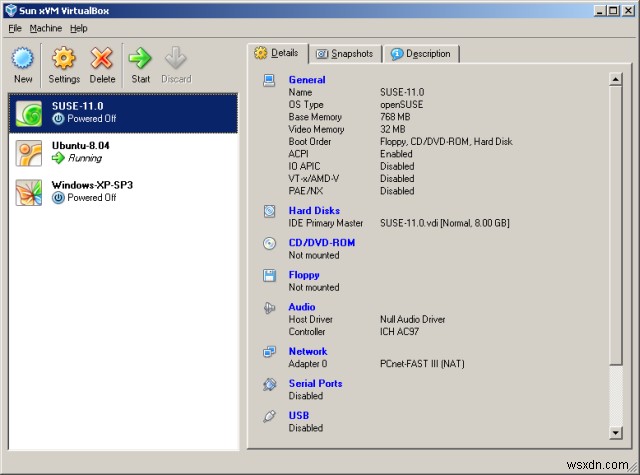
Task: Switch to the Snapshots tab
Action: [x=344, y=54]
